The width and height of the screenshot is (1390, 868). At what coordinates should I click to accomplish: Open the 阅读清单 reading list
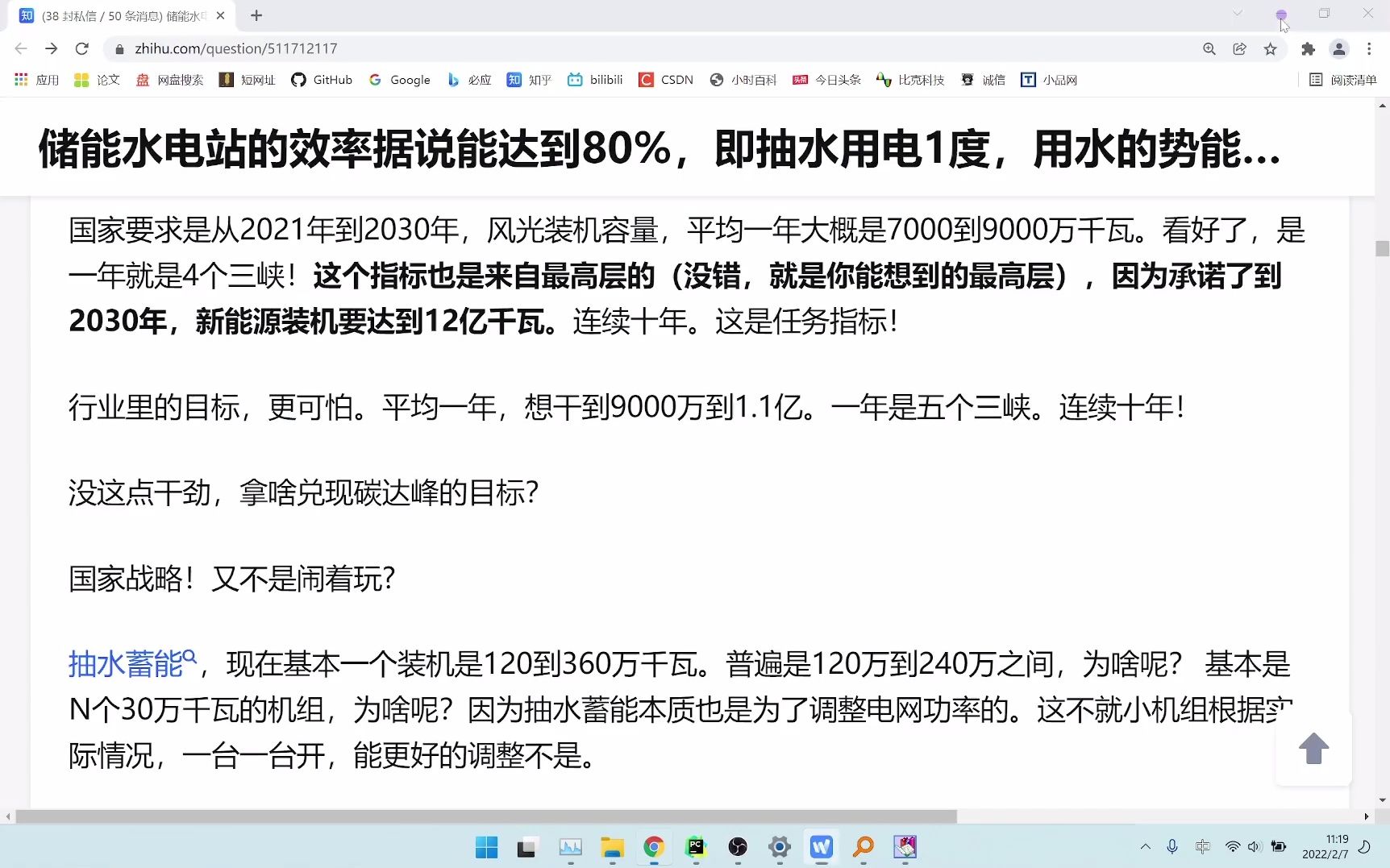1342,80
